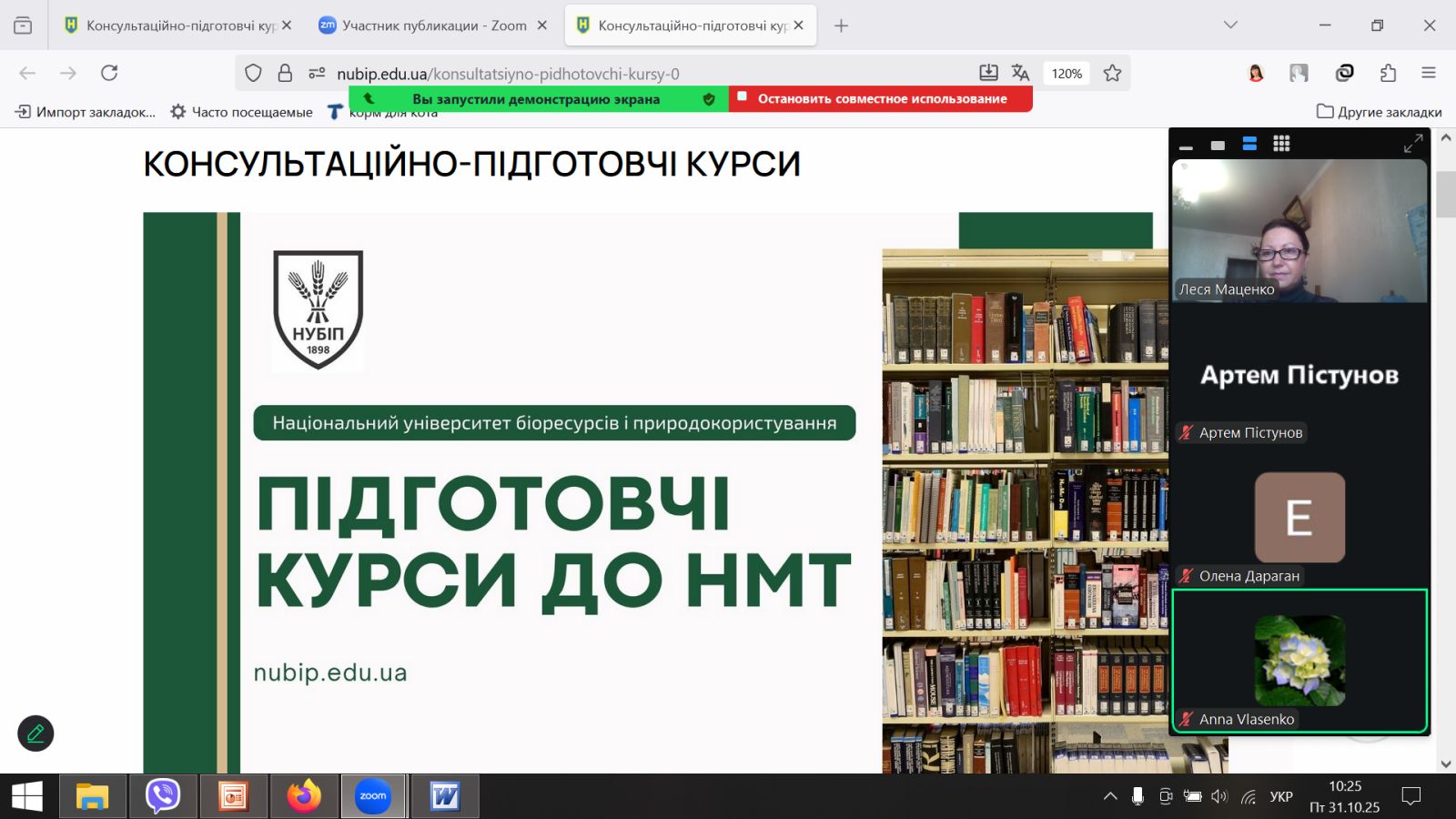This screenshot has width=1456, height=819.
Task: Open the Firefox application hamburger menu
Action: click(x=1429, y=73)
